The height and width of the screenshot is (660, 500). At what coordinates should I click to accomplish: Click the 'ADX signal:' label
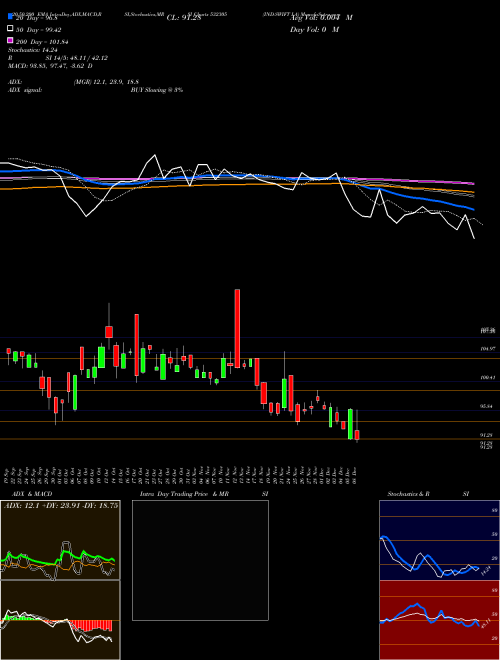[25, 90]
